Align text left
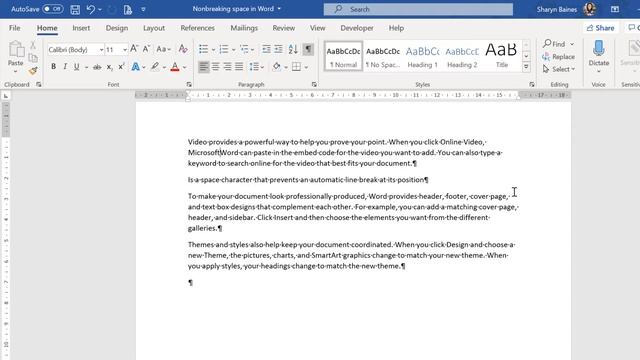 pos(204,67)
